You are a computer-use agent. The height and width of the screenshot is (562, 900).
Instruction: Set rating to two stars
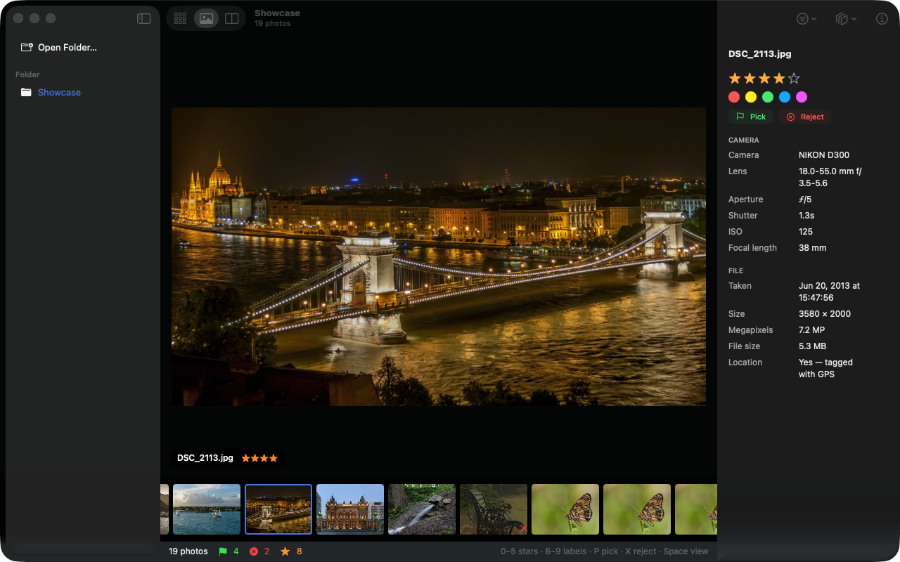point(750,78)
